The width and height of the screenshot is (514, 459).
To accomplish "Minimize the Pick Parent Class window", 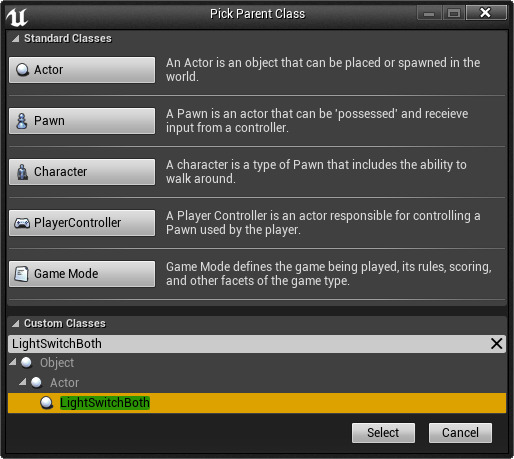I will coord(429,13).
